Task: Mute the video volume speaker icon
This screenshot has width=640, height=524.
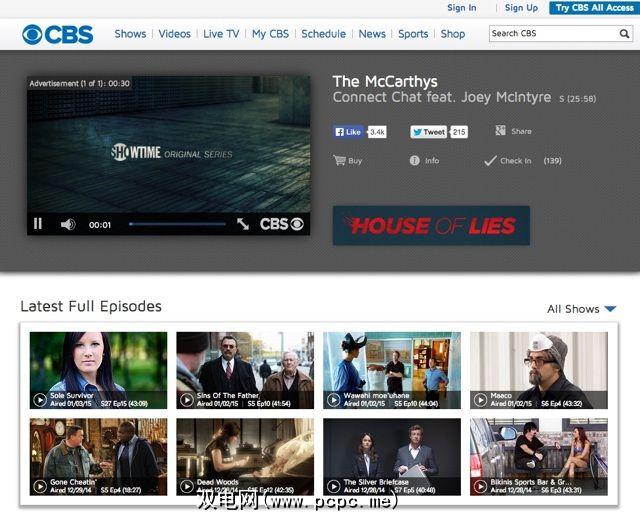Action: [x=68, y=224]
